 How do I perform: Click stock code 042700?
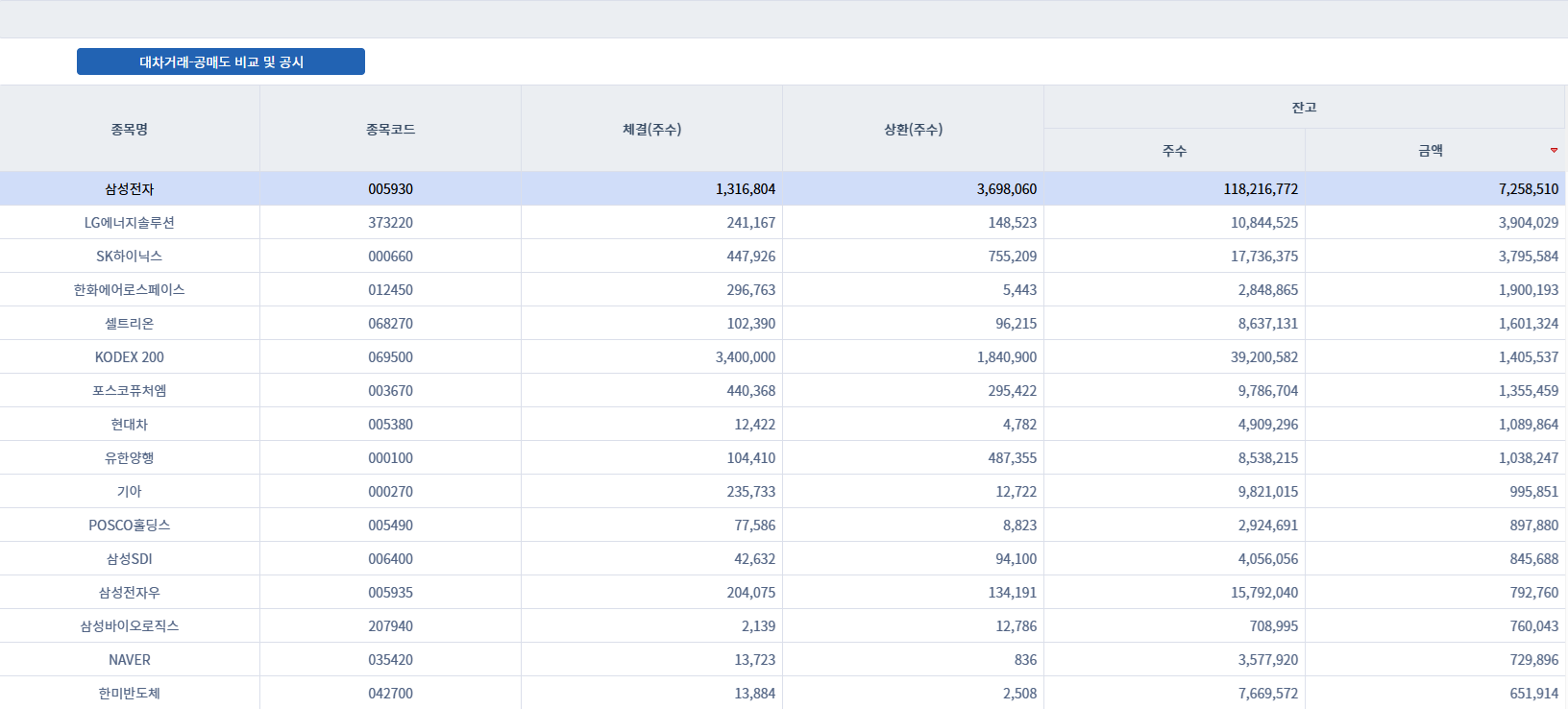390,694
